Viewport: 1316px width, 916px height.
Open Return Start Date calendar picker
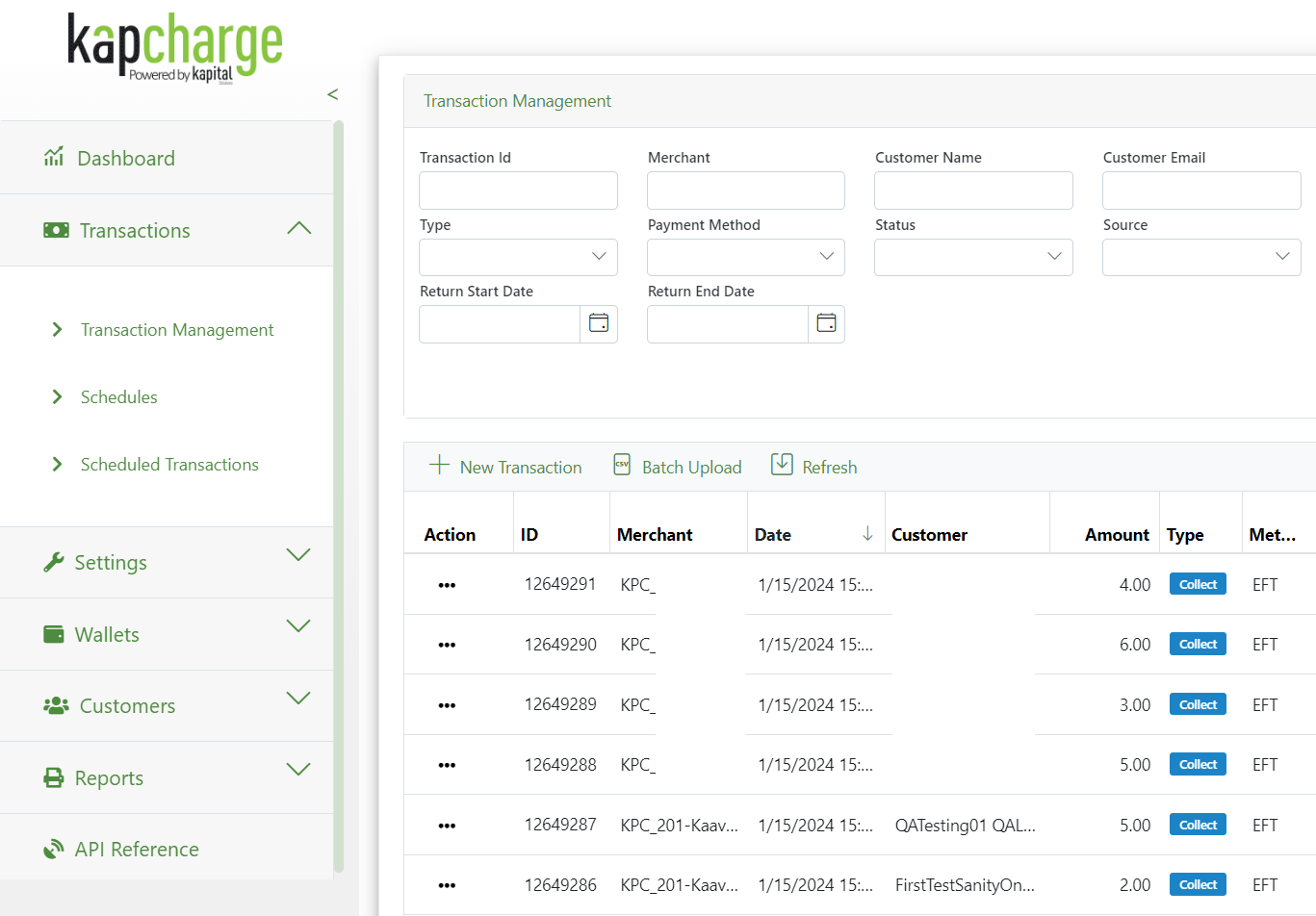598,324
